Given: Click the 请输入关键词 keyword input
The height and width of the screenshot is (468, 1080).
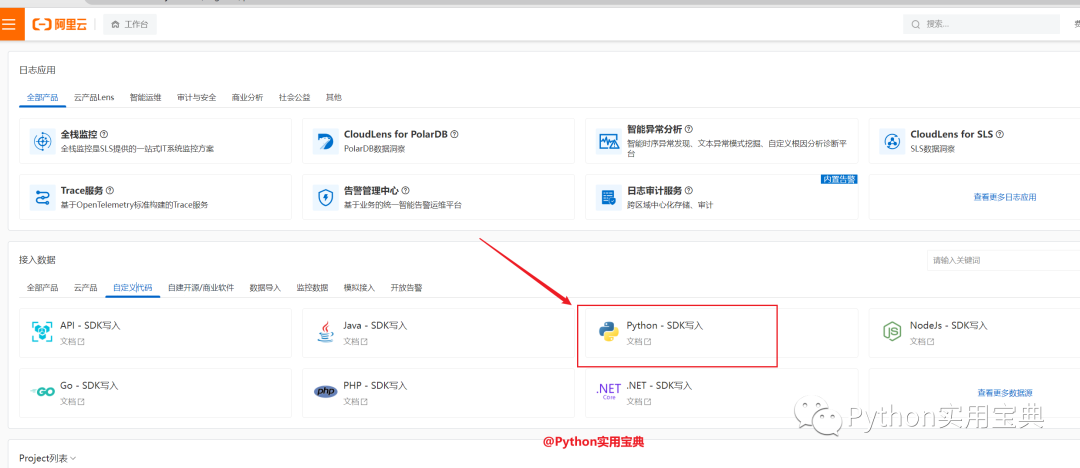Looking at the screenshot, I should click(x=1003, y=261).
